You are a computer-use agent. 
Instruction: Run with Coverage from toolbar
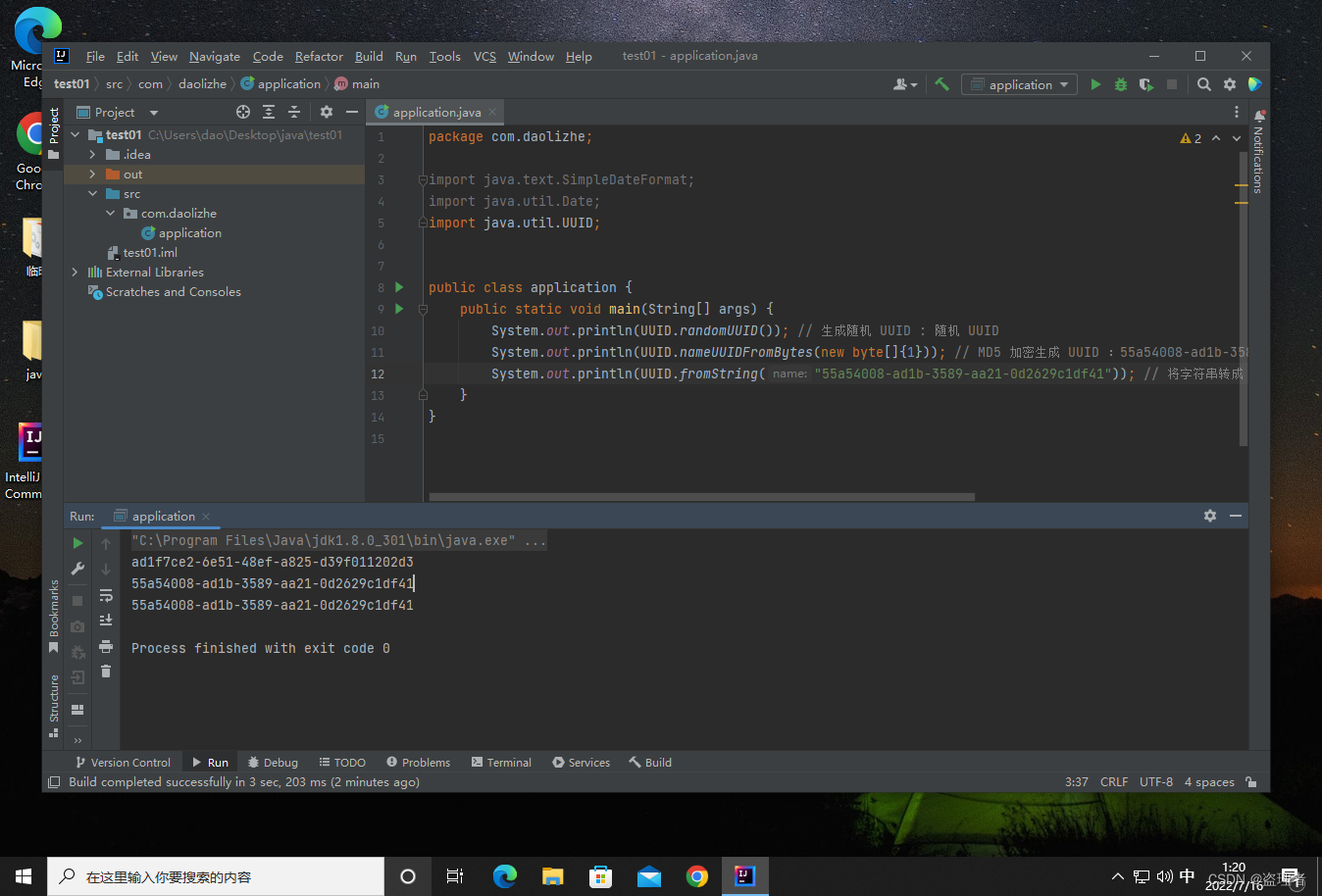click(x=1145, y=84)
